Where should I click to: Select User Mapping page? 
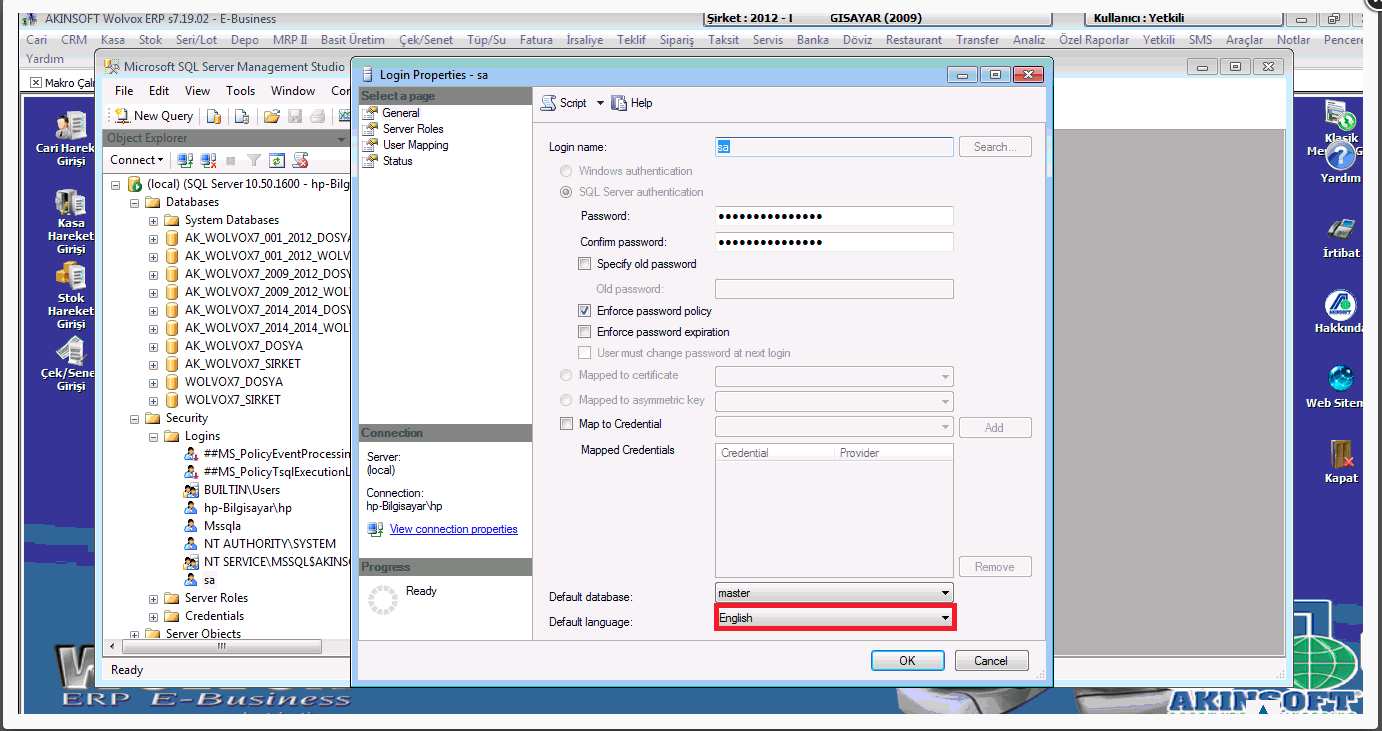[415, 145]
